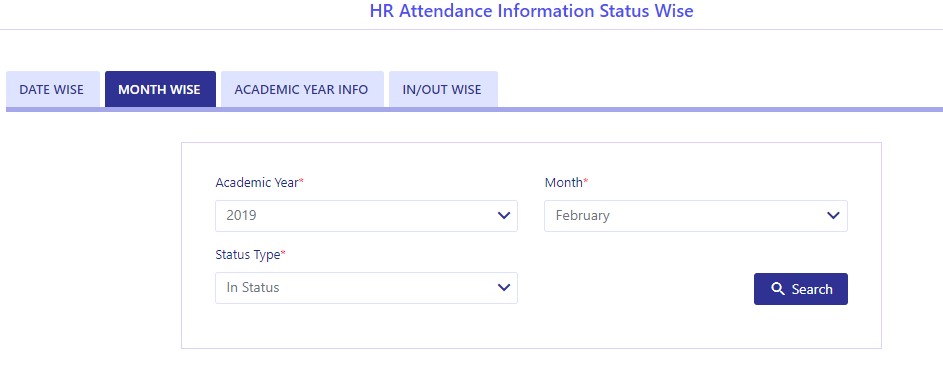Go to the IN/OUT WISE tab
This screenshot has height=379, width=943.
443,89
